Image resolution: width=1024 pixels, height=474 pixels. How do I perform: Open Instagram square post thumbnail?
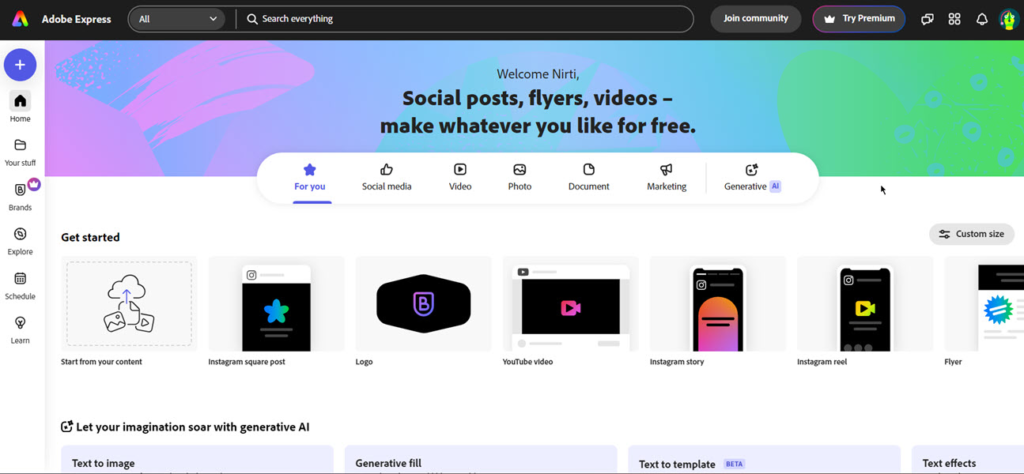pos(276,304)
